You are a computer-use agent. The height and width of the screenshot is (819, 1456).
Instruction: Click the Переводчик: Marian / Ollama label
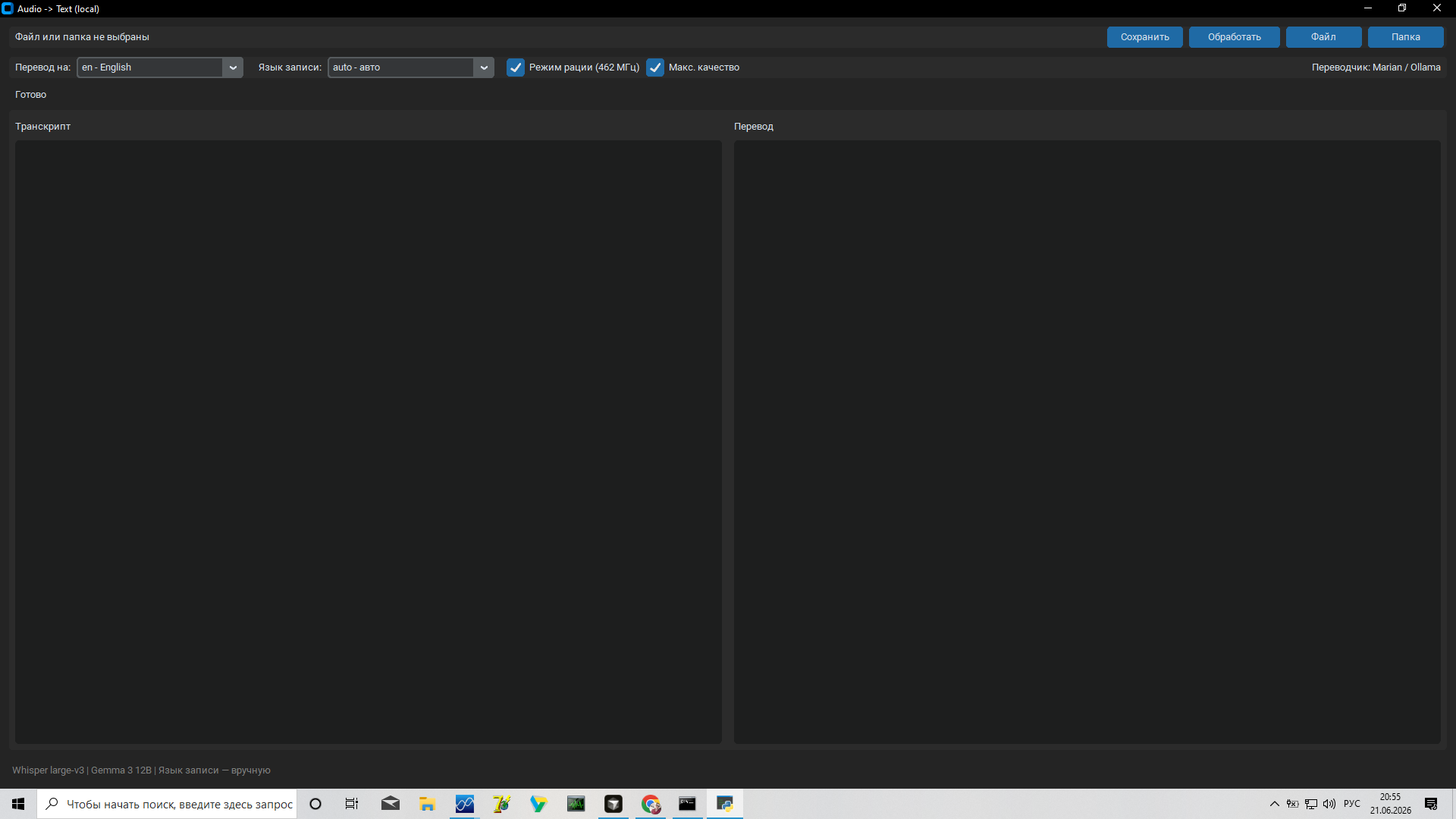[x=1376, y=67]
